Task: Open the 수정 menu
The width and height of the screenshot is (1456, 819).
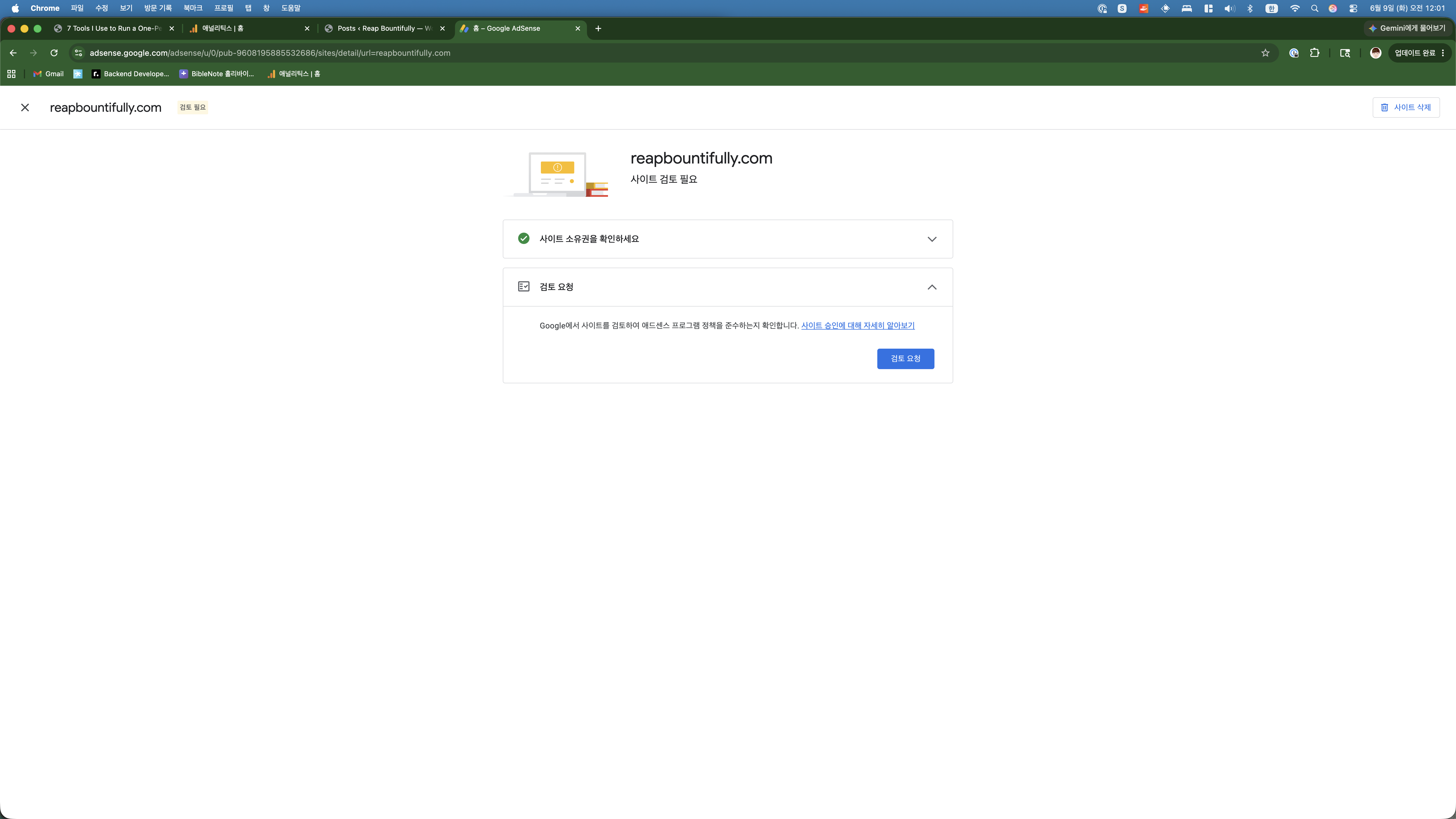Action: coord(102,8)
